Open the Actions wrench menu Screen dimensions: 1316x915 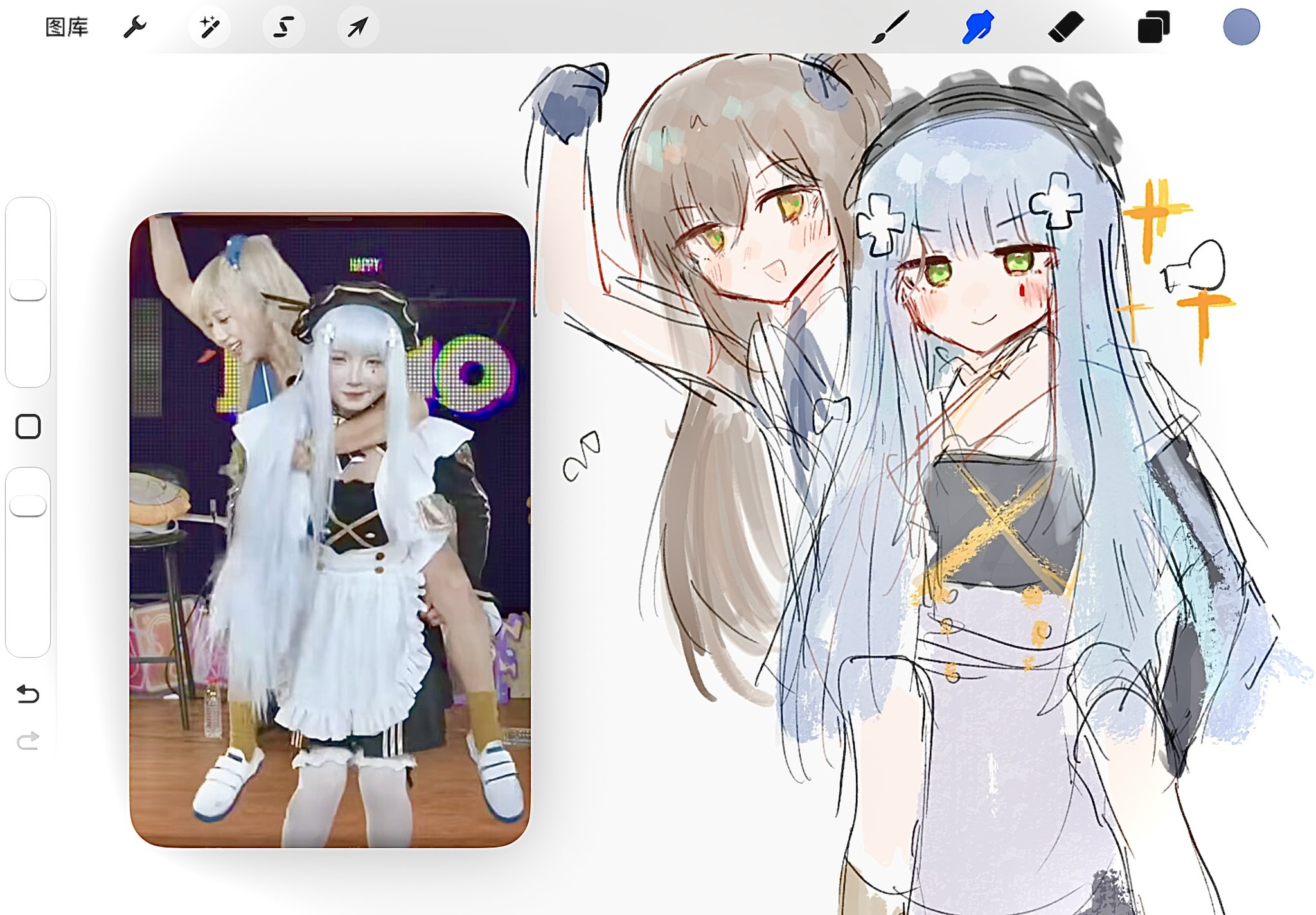(135, 27)
